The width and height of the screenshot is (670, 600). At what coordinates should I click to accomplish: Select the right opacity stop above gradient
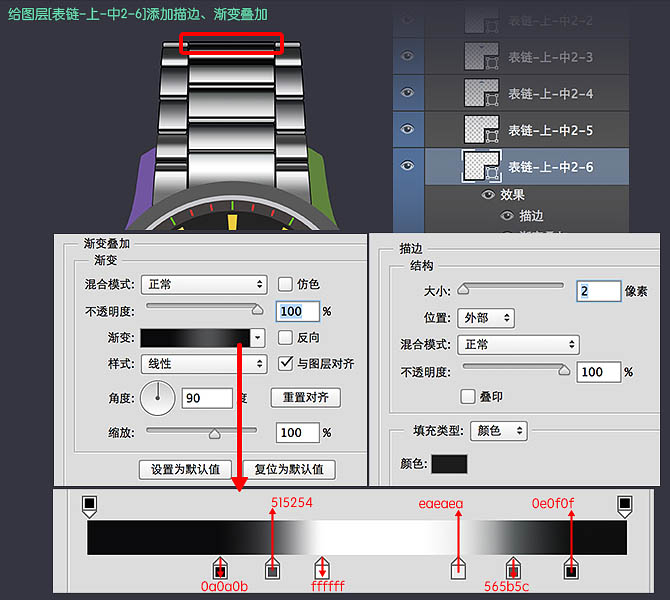(625, 506)
